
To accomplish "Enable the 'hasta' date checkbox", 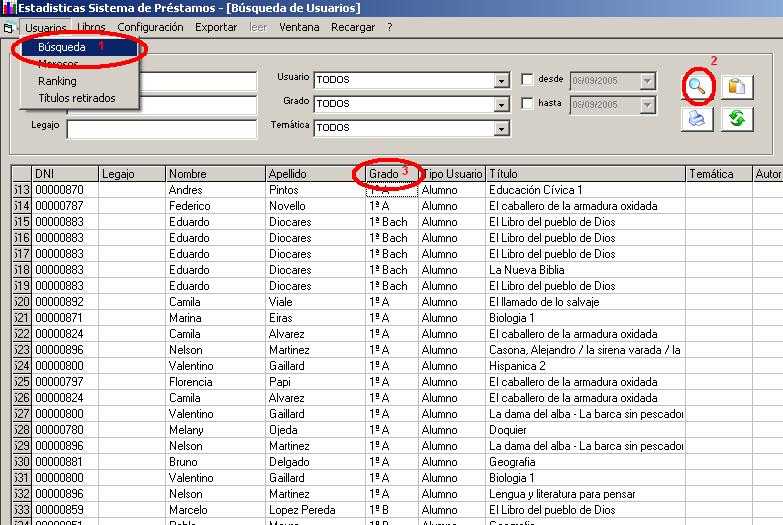I will coord(528,103).
